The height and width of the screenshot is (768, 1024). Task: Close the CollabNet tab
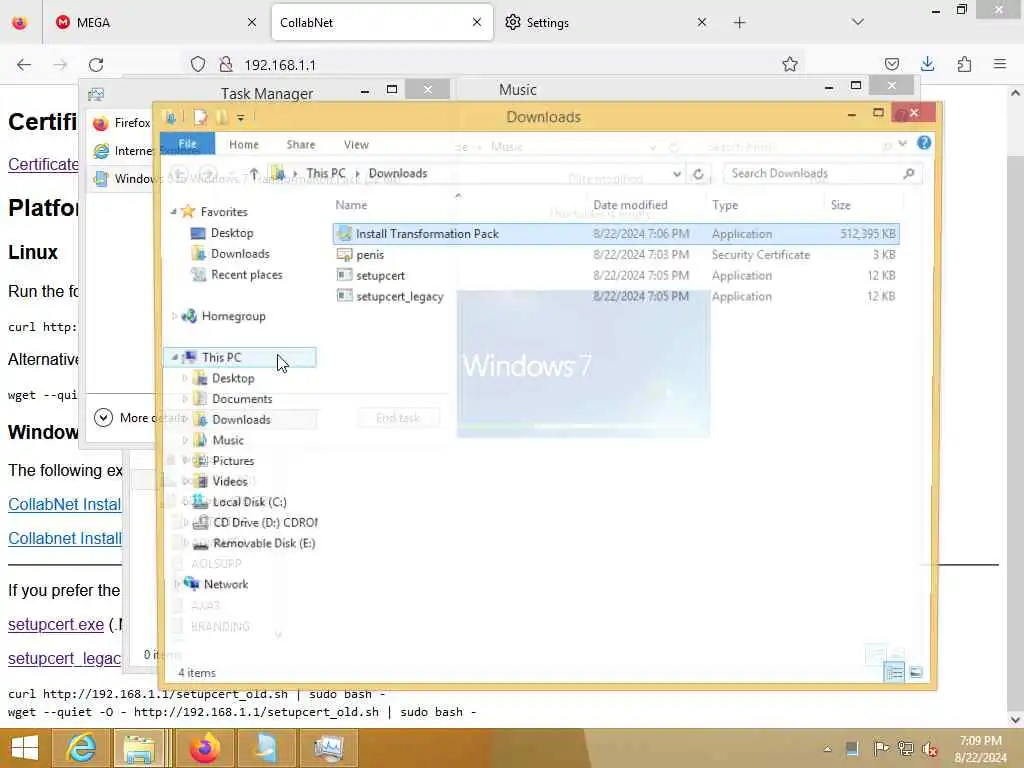(x=477, y=22)
